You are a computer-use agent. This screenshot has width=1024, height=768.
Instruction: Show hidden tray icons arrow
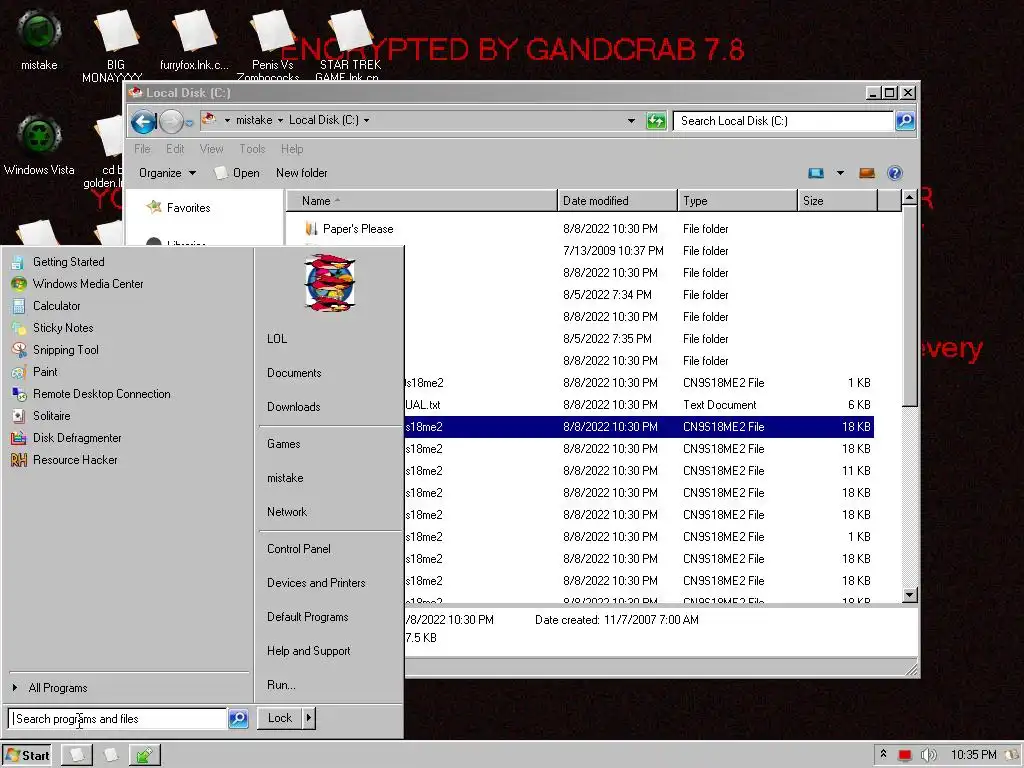(884, 754)
